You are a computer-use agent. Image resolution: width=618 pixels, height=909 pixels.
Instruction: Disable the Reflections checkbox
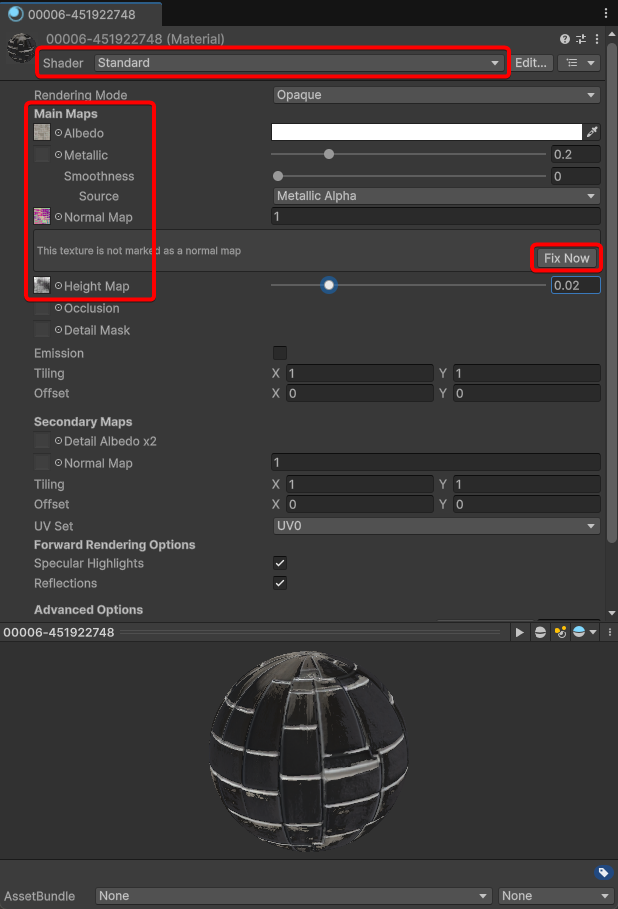280,584
